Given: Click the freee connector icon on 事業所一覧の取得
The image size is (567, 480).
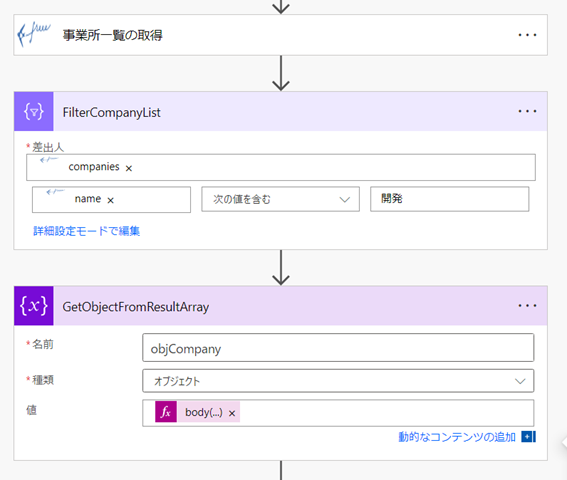Looking at the screenshot, I should coord(34,35).
